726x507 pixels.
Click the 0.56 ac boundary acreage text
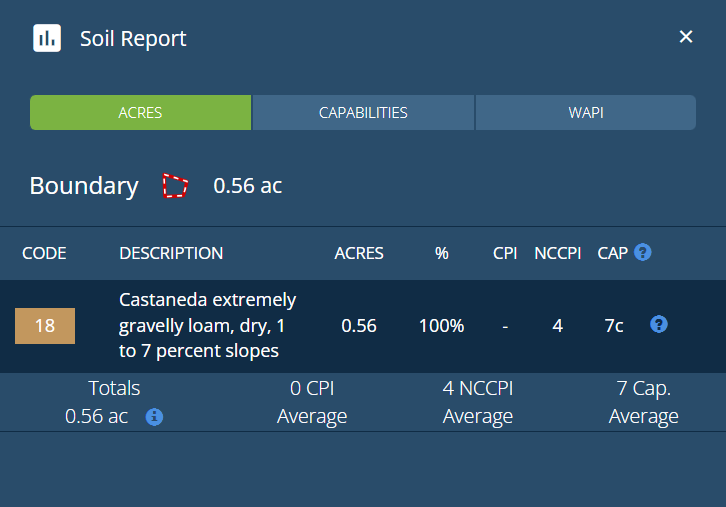pyautogui.click(x=248, y=186)
